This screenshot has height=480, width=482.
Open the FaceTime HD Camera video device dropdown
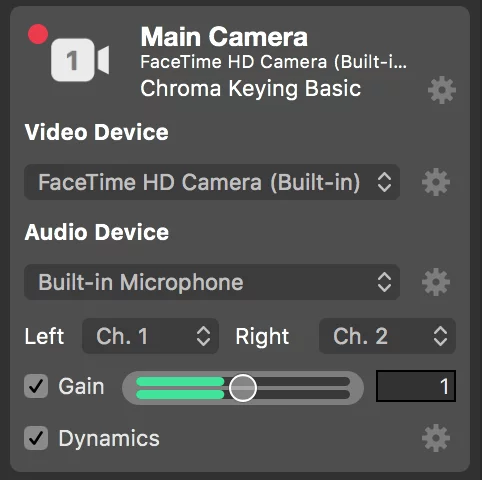(212, 182)
